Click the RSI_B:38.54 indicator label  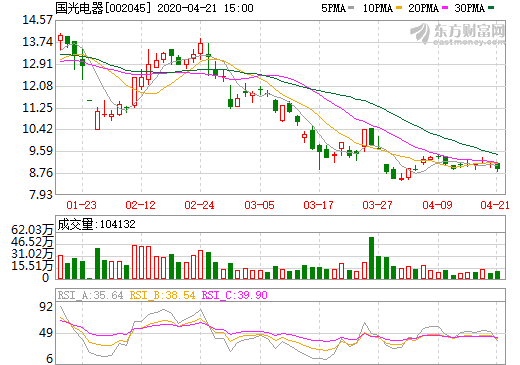click(162, 295)
